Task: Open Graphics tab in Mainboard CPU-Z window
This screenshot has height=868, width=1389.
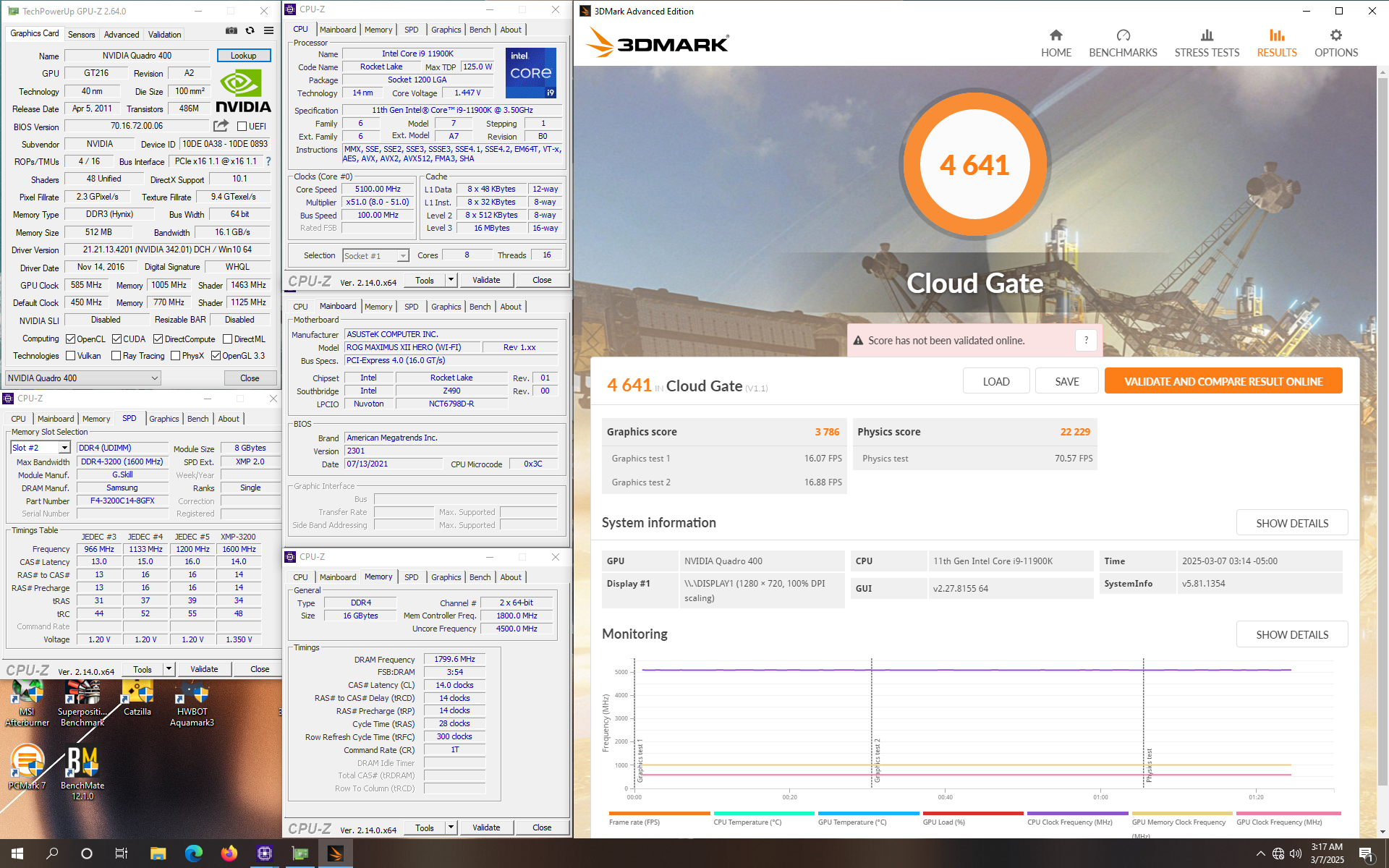Action: (x=446, y=307)
